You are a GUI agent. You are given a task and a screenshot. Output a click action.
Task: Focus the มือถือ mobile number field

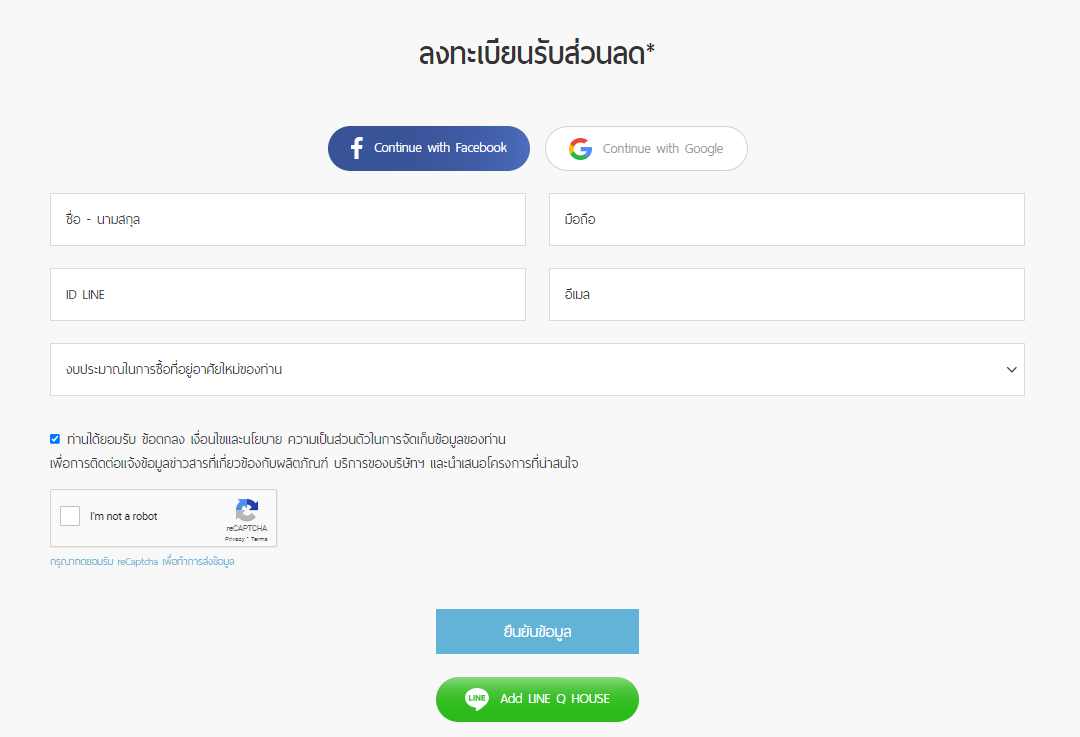coord(787,220)
